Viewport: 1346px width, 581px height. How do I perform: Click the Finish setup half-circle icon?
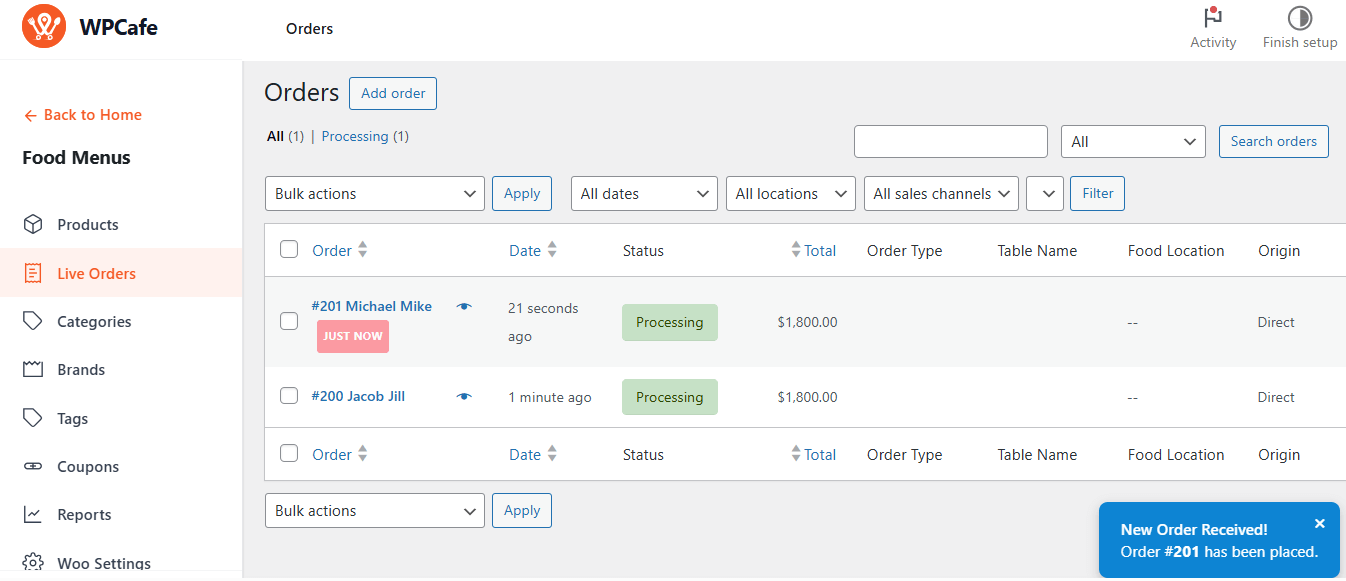[1299, 18]
